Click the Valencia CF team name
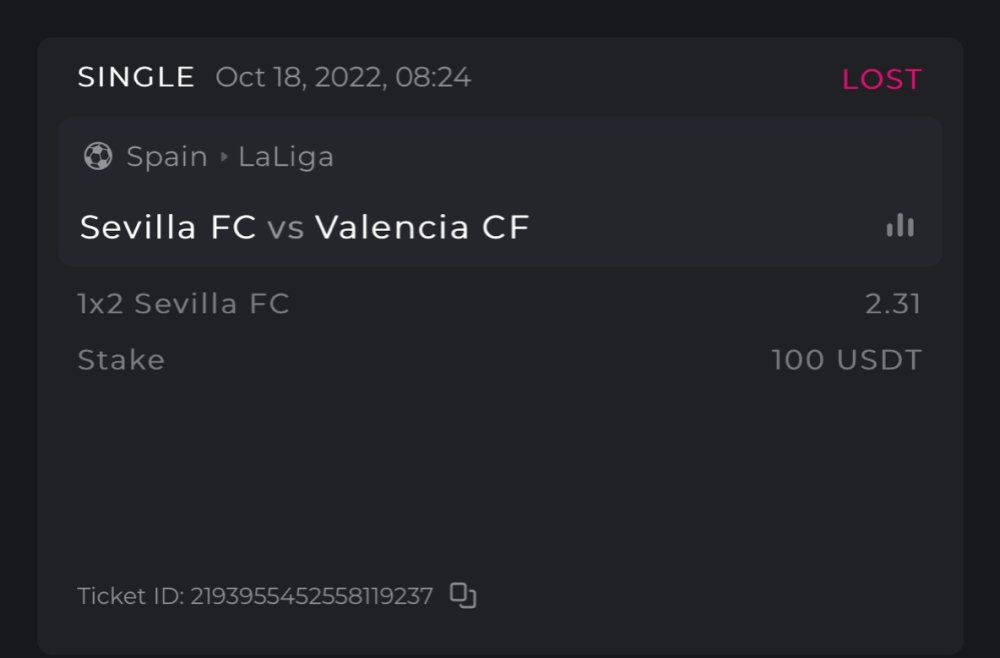The image size is (1000, 658). coord(422,228)
